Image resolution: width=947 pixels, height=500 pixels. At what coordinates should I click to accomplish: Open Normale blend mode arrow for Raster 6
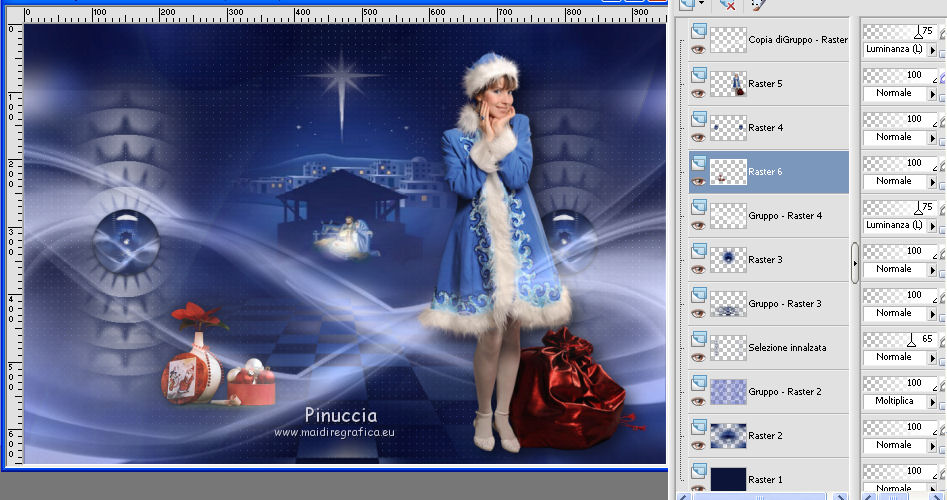pos(932,182)
